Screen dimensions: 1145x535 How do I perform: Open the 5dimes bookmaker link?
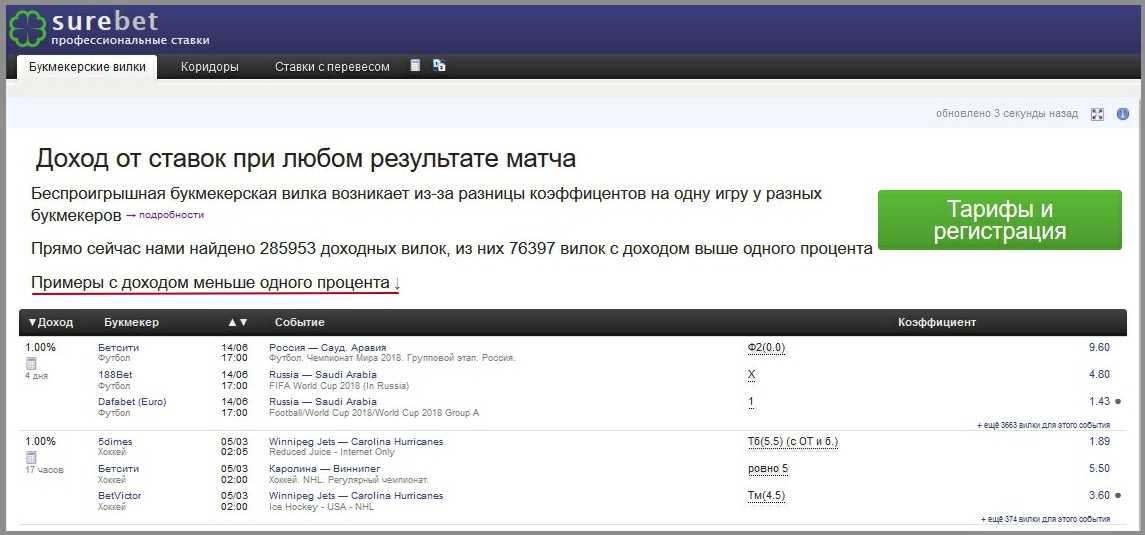[x=115, y=442]
